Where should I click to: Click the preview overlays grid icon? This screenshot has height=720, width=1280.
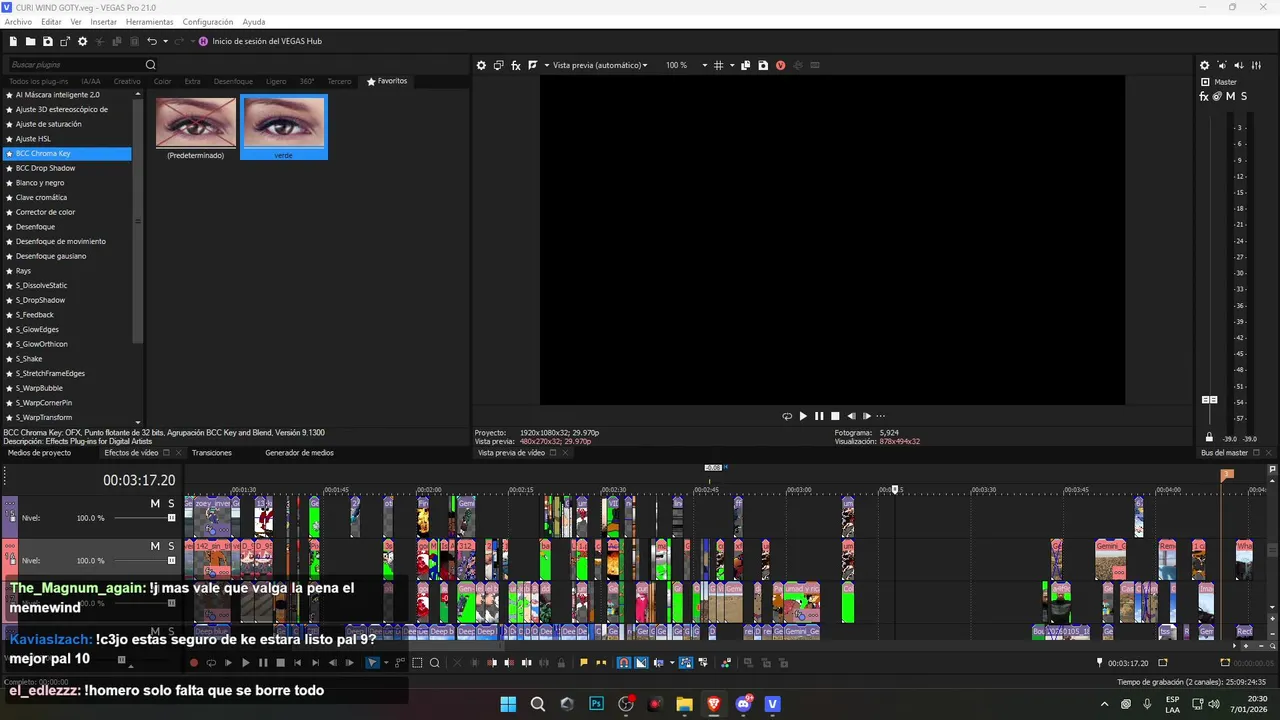tap(717, 65)
